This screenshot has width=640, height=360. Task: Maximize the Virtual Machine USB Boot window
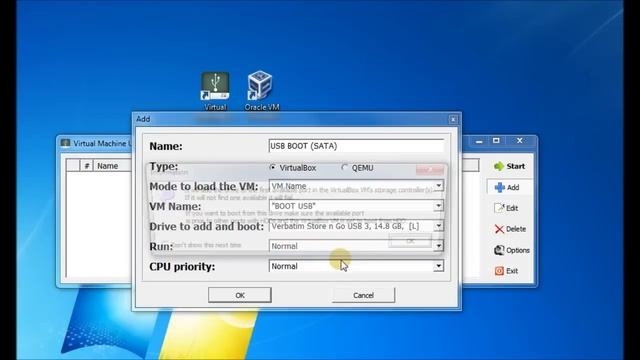pyautogui.click(x=496, y=140)
